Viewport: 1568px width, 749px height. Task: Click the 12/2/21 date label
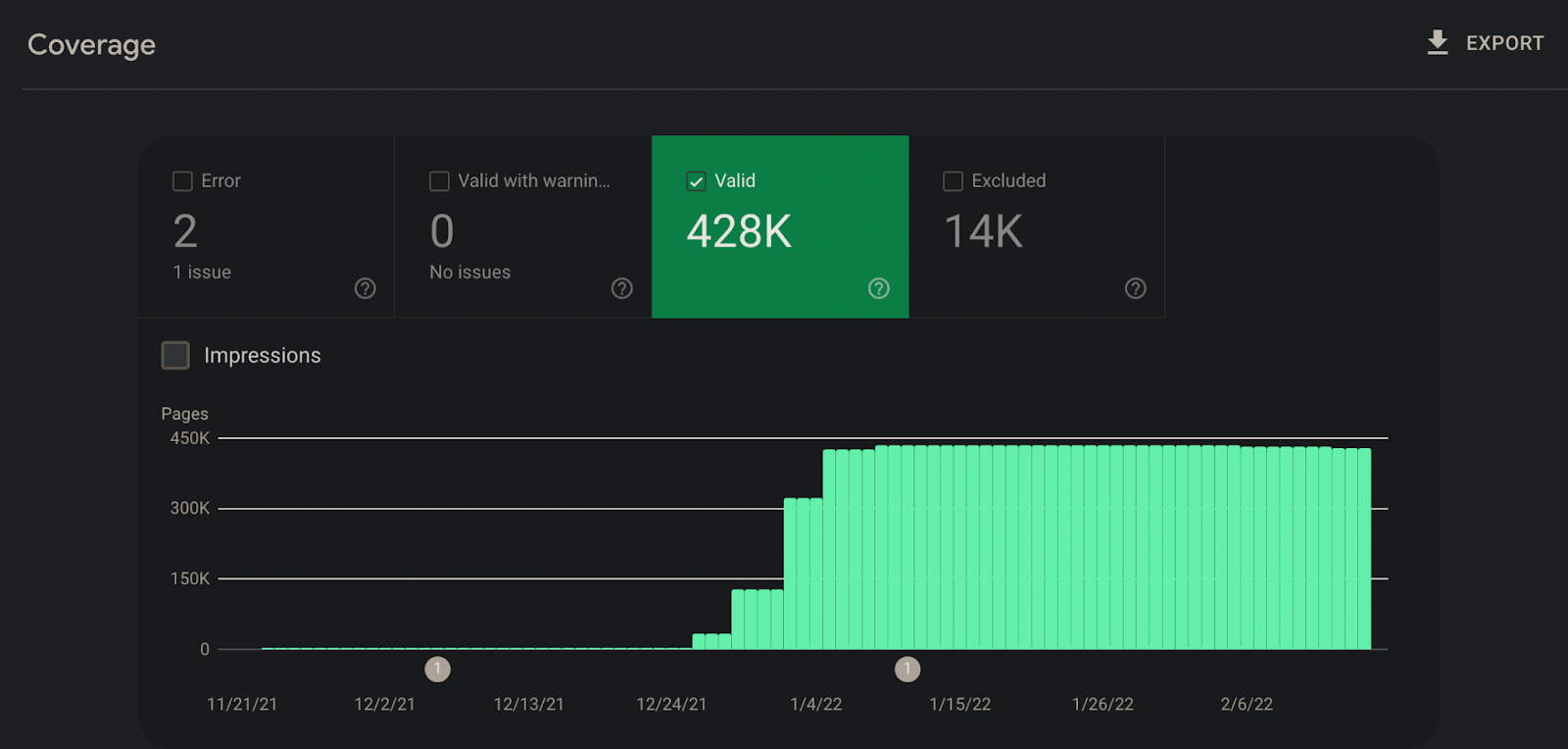pyautogui.click(x=384, y=704)
